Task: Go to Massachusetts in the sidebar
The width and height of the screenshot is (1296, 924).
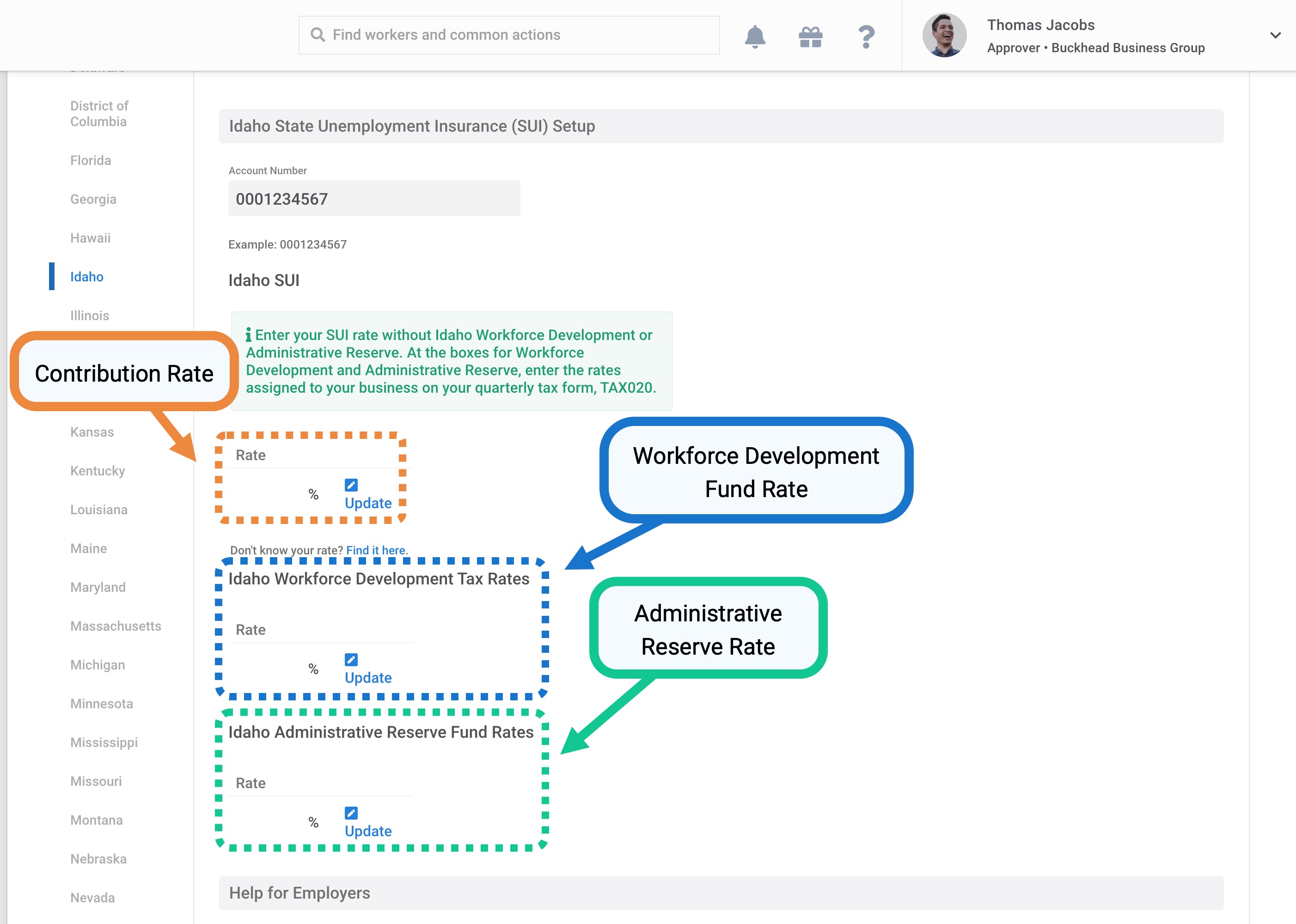Action: click(116, 626)
